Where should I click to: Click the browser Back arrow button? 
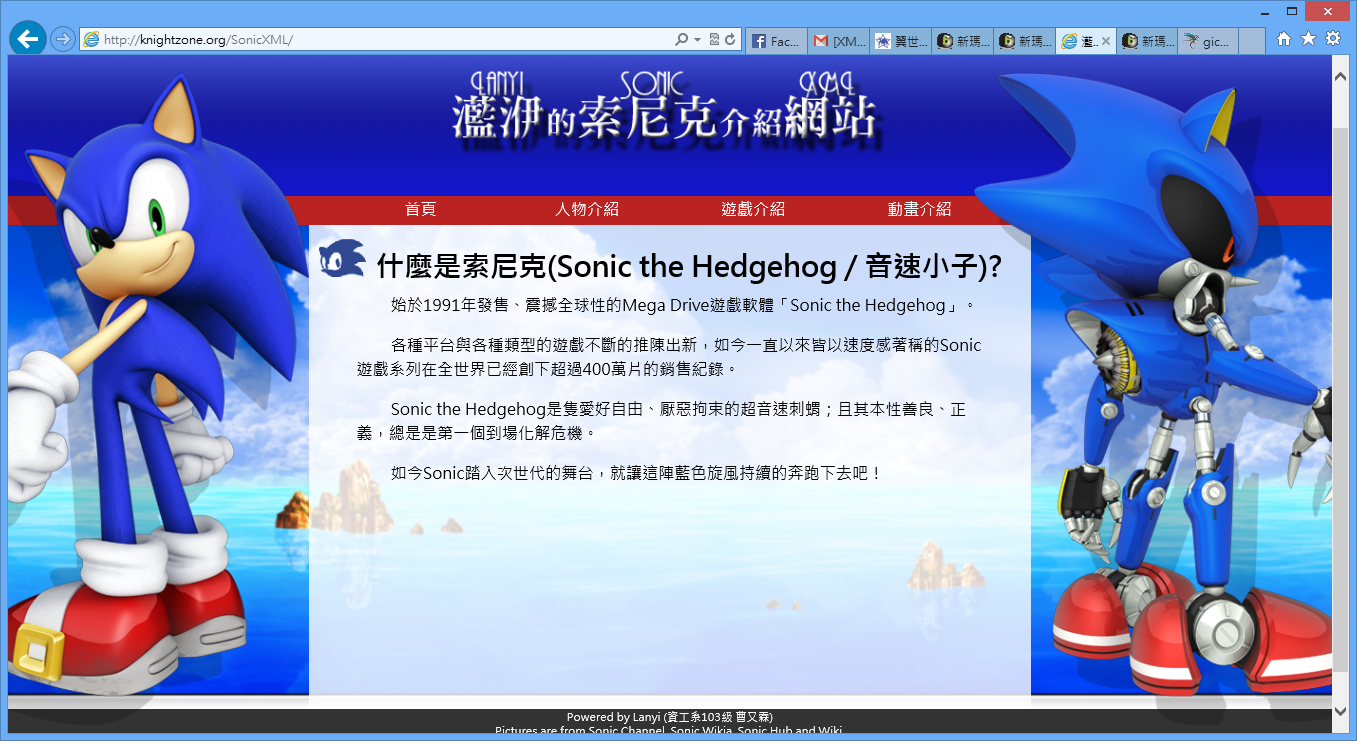pyautogui.click(x=27, y=38)
